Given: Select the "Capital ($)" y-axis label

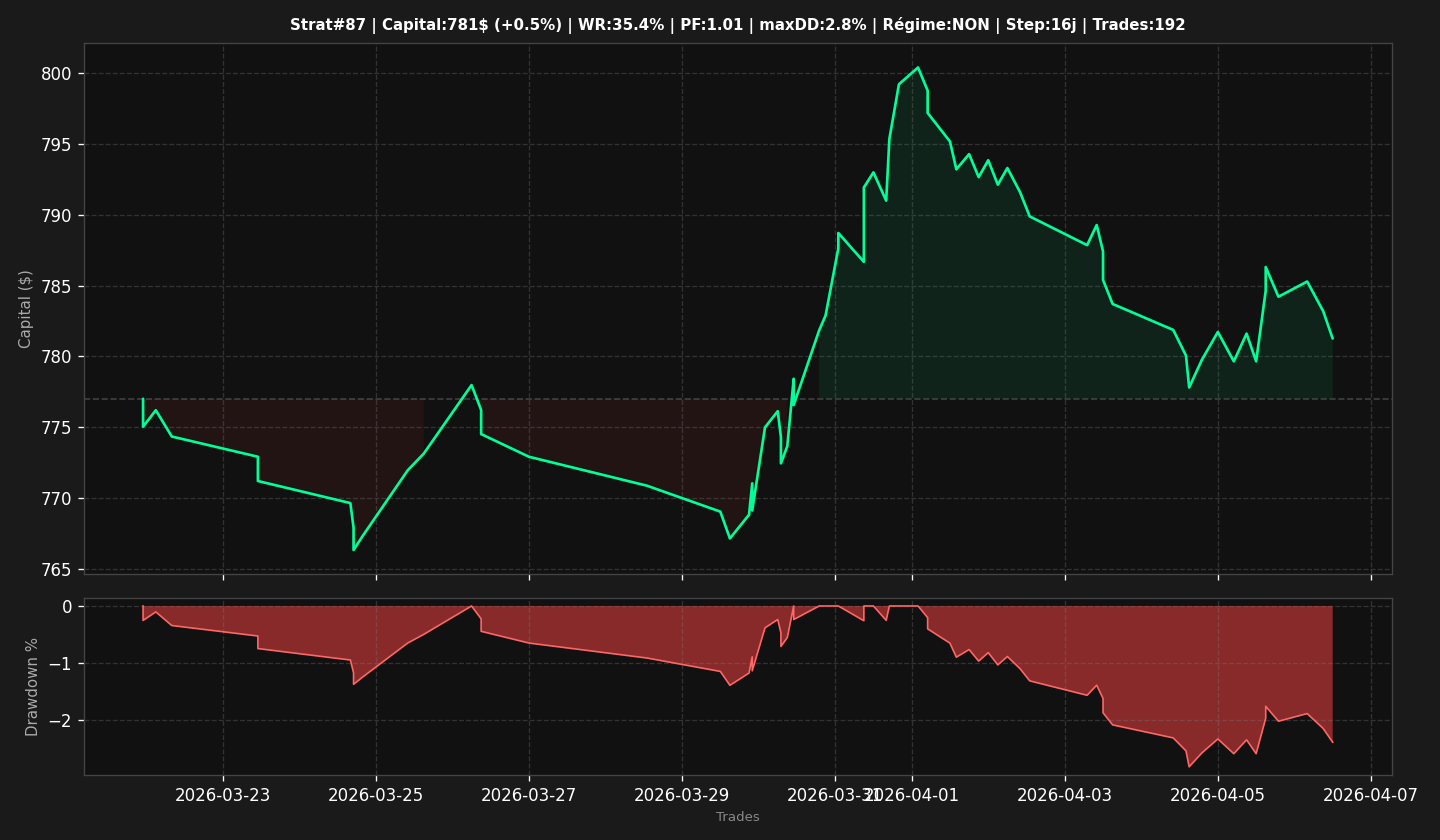Looking at the screenshot, I should click(26, 309).
